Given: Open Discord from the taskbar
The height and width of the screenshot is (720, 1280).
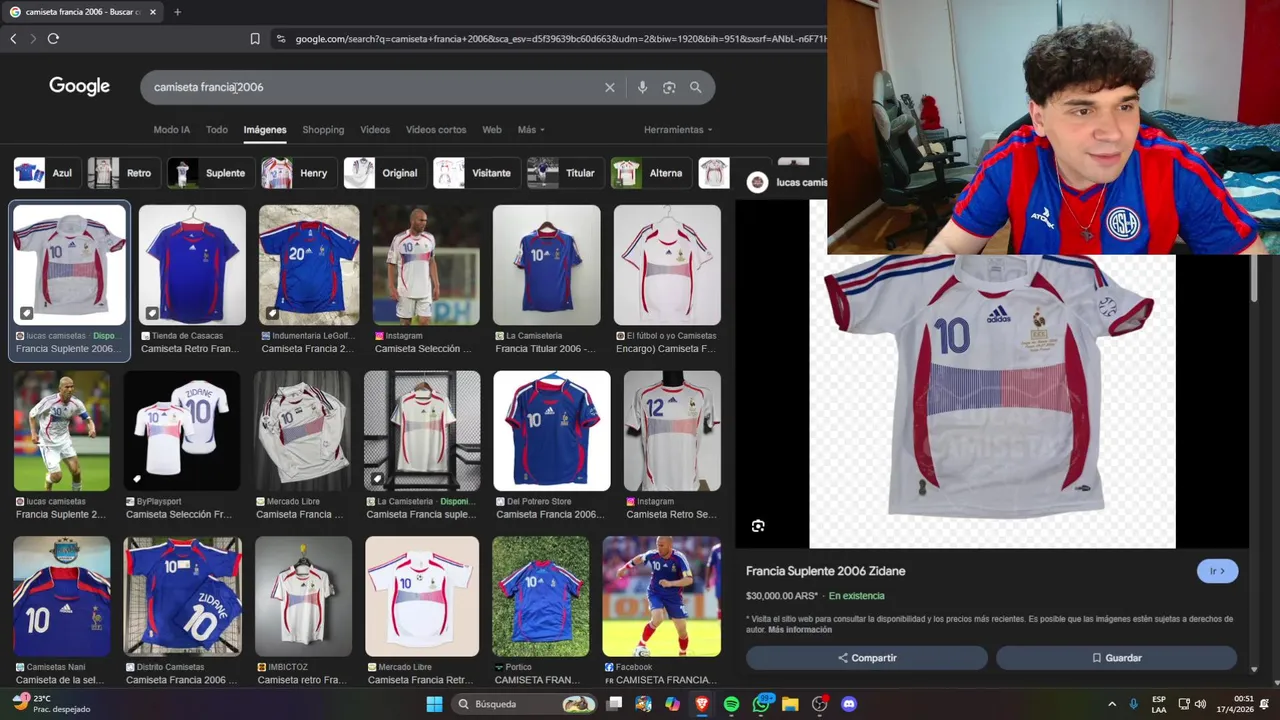Looking at the screenshot, I should click(x=849, y=704).
